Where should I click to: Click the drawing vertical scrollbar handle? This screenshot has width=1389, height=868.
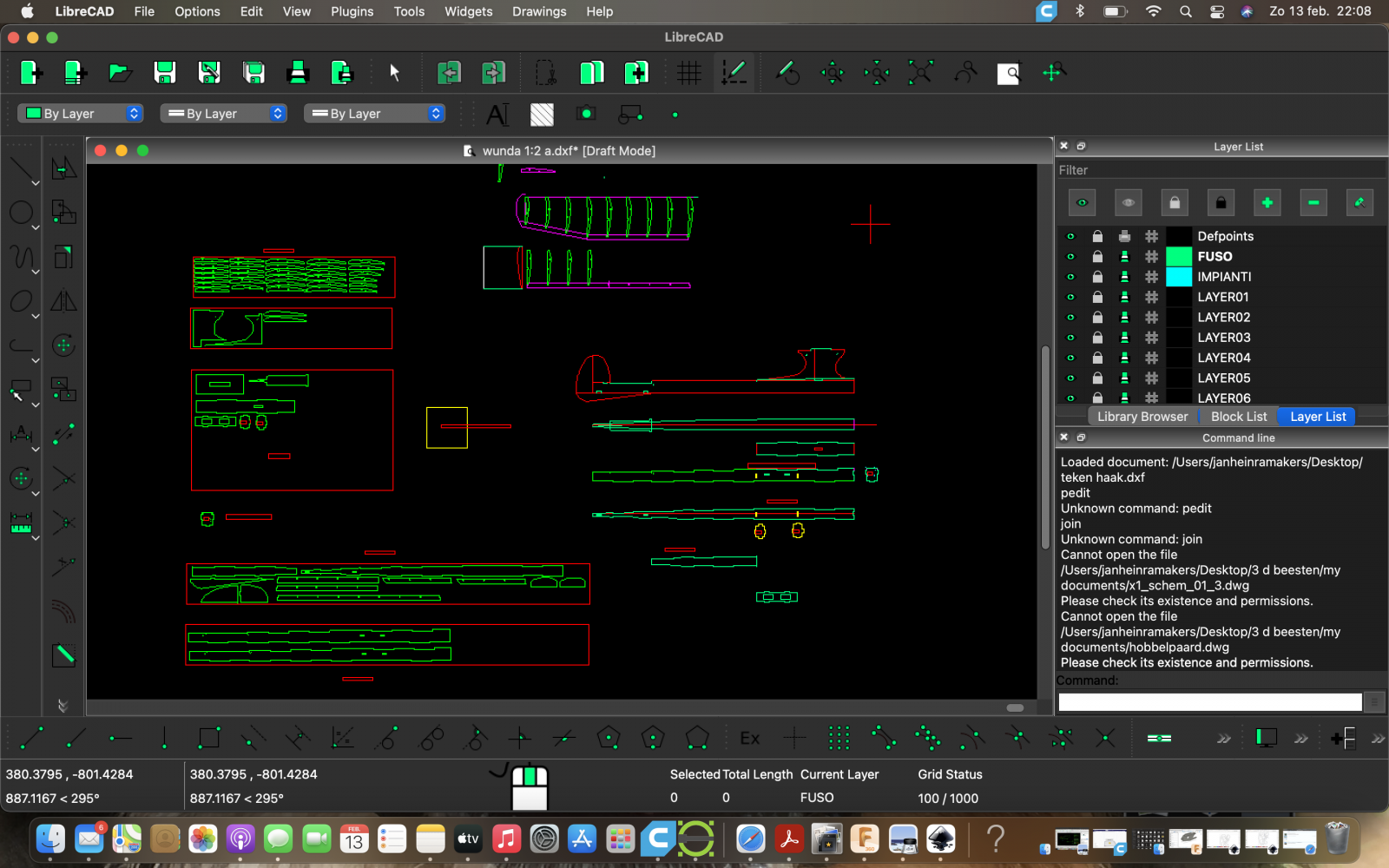click(1045, 447)
